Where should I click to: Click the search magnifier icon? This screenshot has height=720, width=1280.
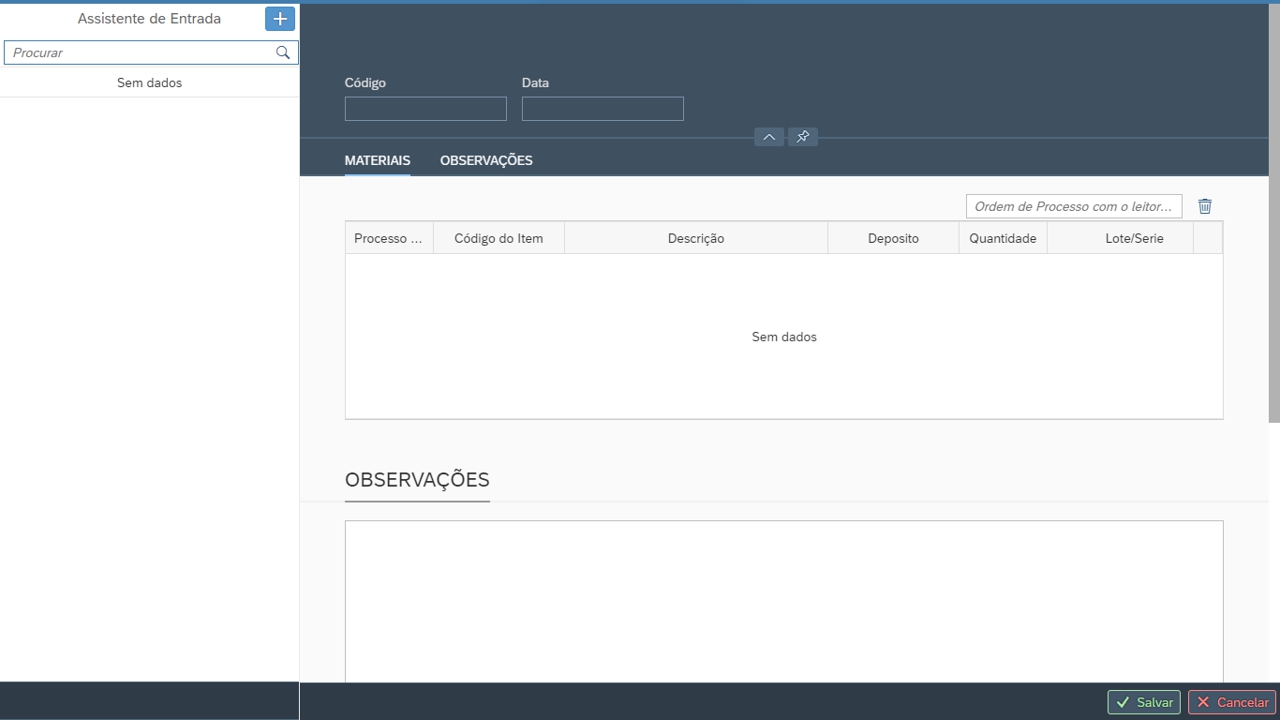283,53
